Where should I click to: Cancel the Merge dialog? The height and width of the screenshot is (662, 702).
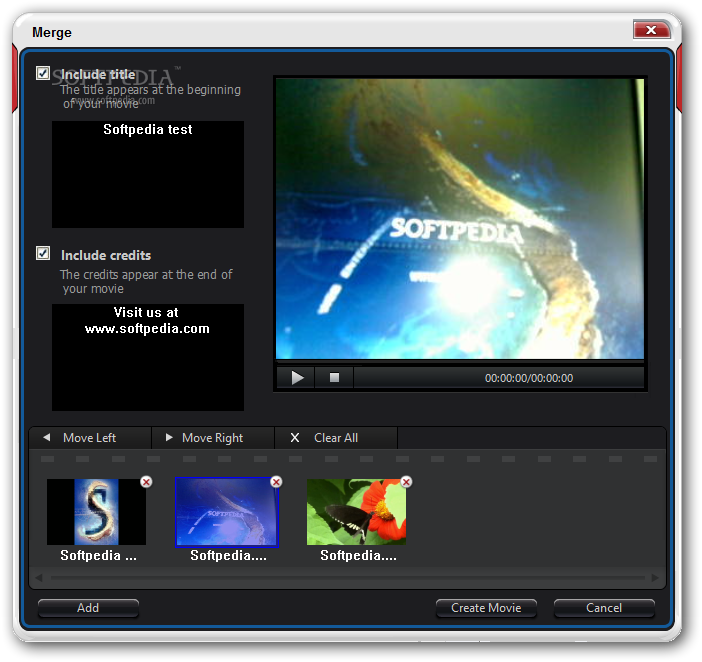coord(604,608)
